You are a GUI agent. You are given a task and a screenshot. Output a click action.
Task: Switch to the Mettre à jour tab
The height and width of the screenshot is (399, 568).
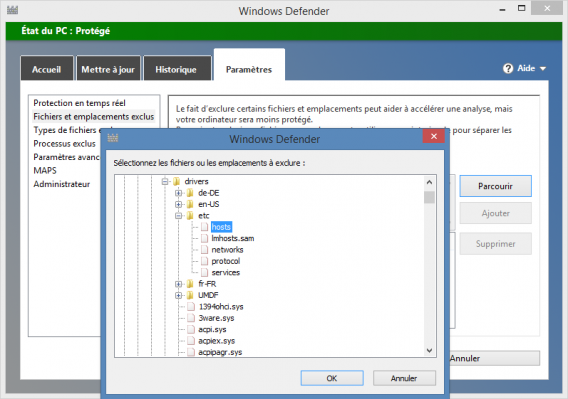click(108, 68)
